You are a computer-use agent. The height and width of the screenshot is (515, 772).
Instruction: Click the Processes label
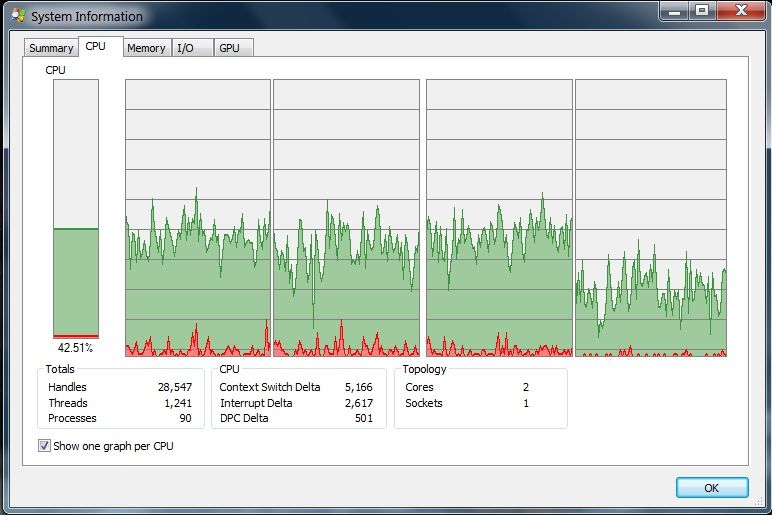tap(72, 418)
